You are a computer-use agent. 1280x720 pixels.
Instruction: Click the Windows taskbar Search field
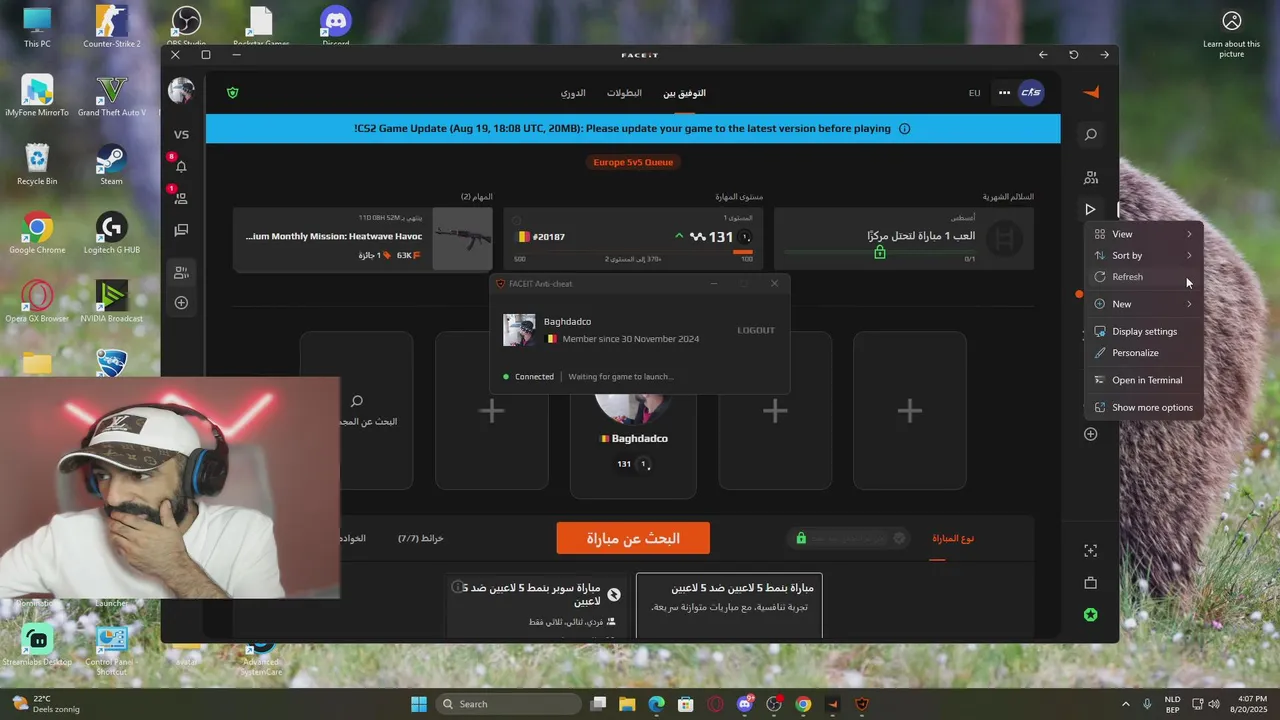point(508,704)
